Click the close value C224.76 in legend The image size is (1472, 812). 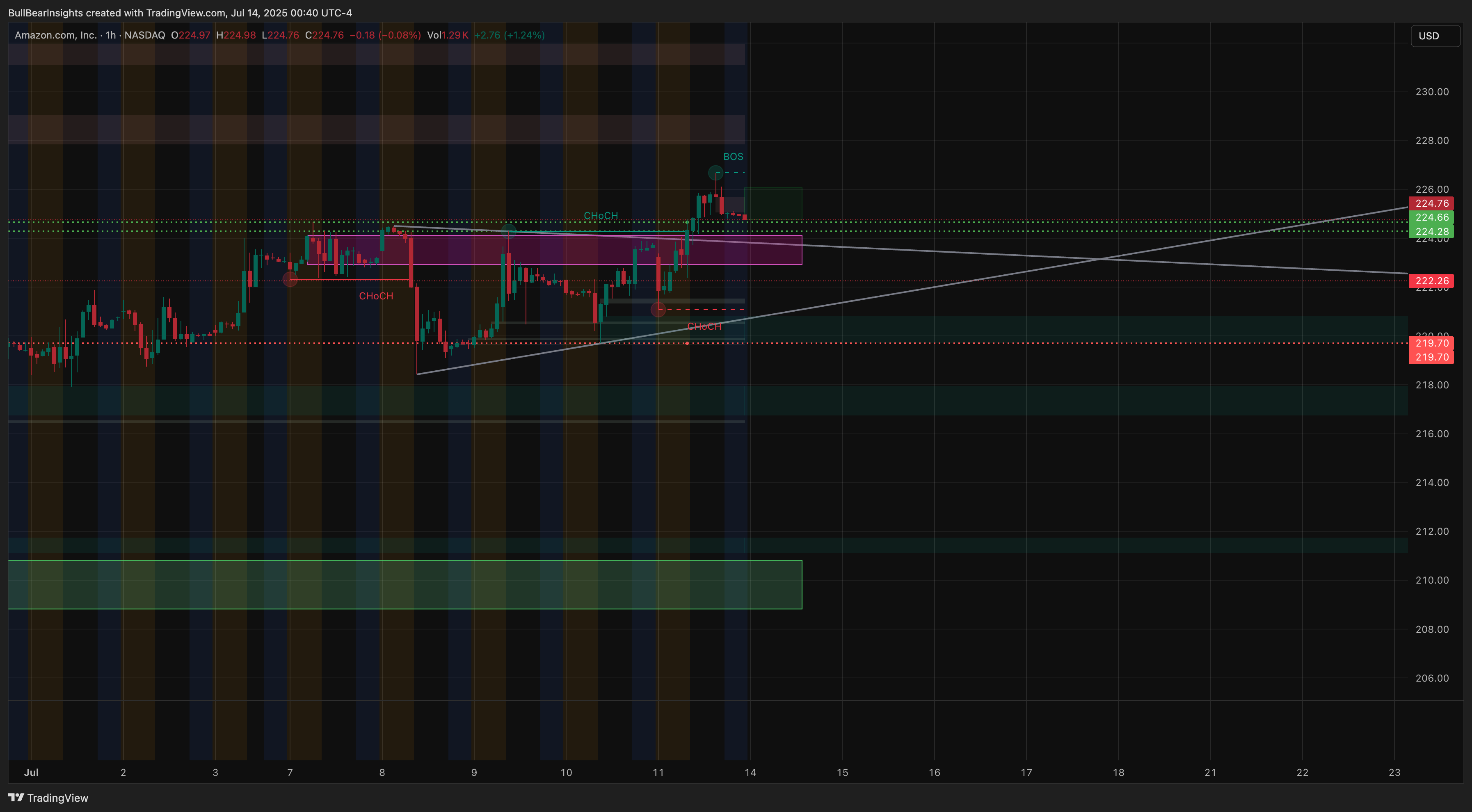pyautogui.click(x=324, y=35)
